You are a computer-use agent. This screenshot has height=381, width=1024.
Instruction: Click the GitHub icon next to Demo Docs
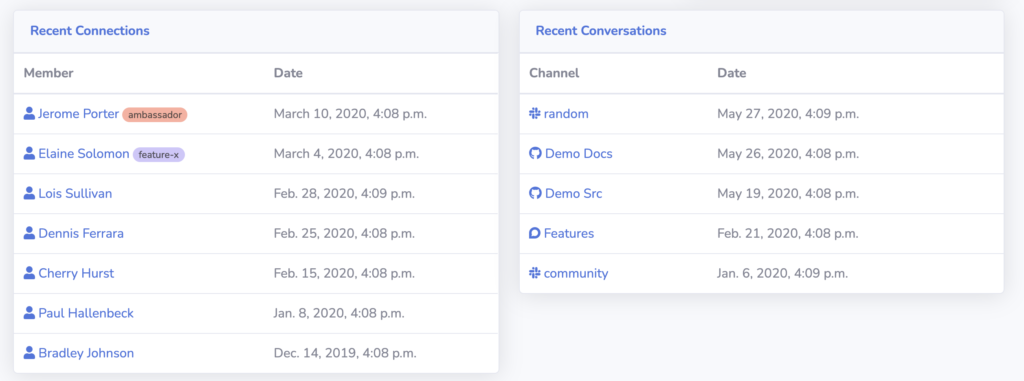pos(535,154)
